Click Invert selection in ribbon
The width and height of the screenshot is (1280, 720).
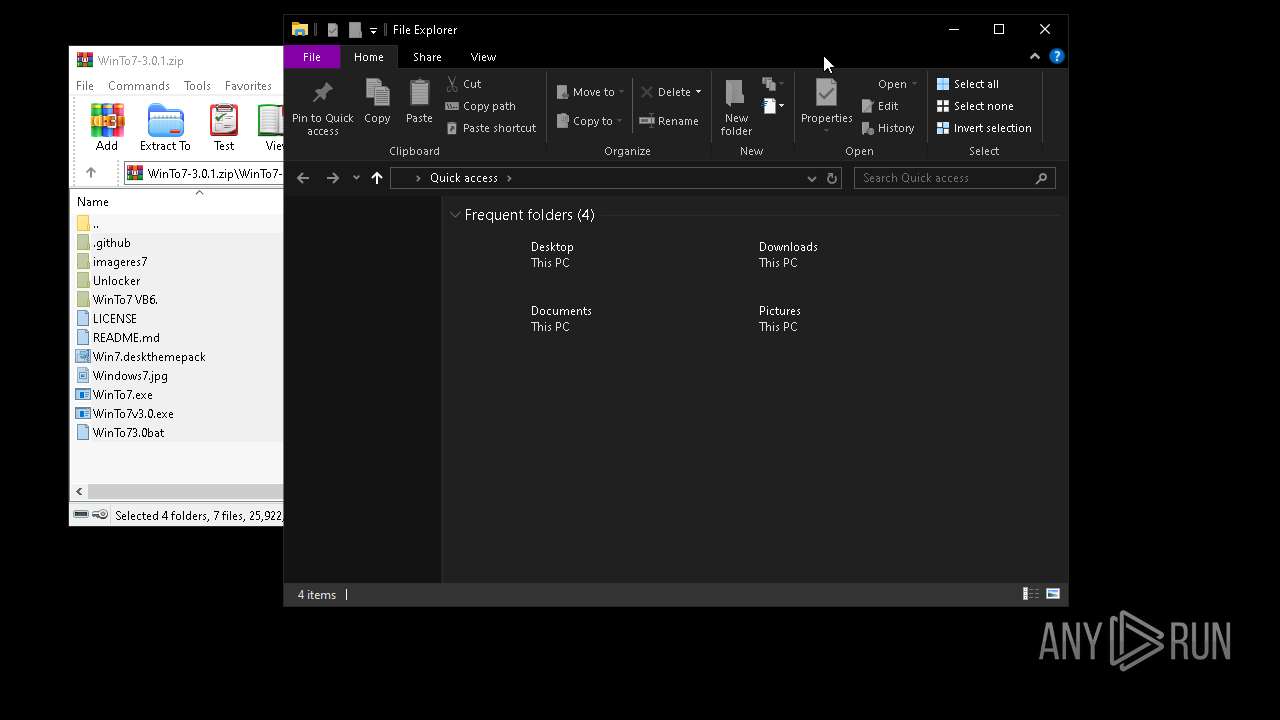(983, 128)
